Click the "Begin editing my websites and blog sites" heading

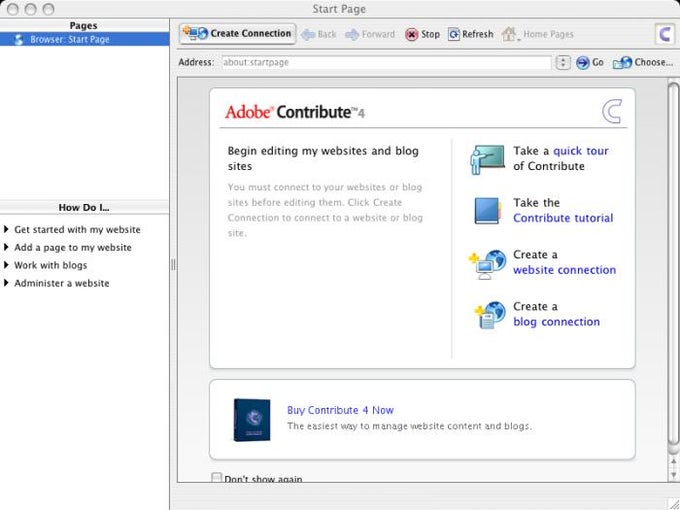323,158
